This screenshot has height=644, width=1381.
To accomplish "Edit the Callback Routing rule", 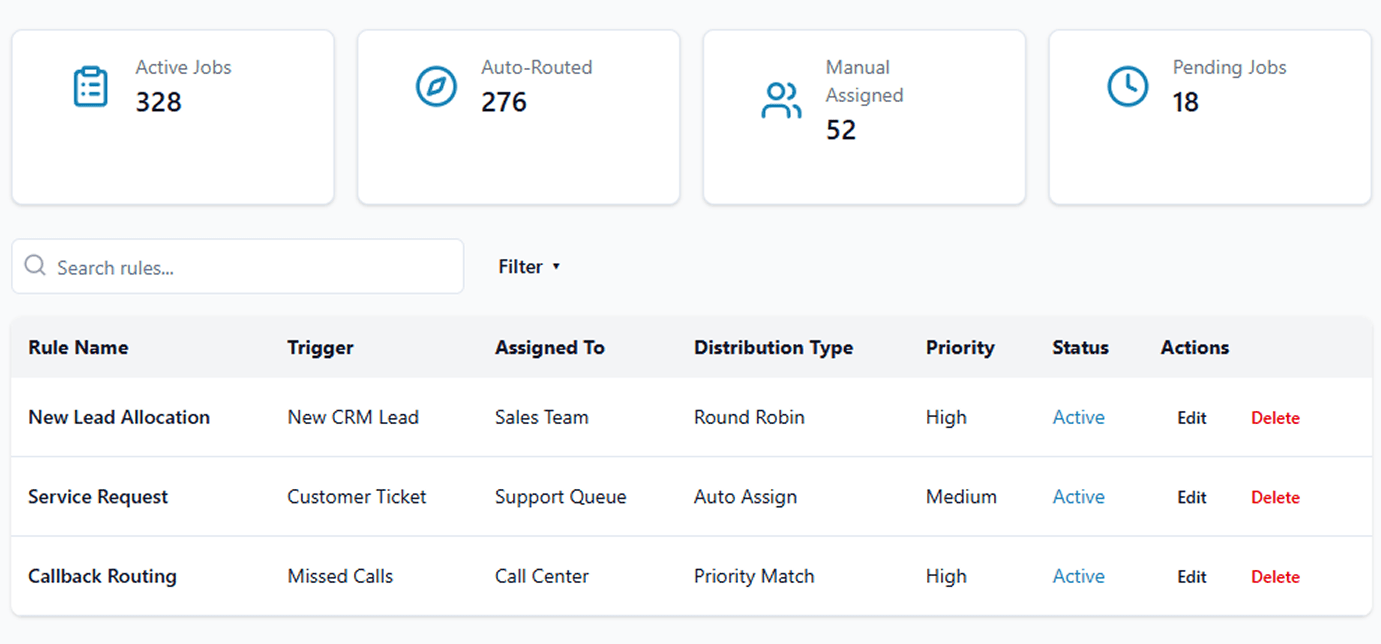I will tap(1192, 577).
